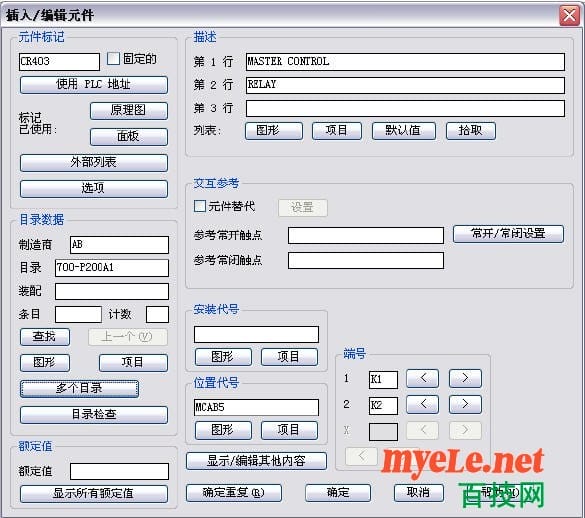Viewport: 585px width, 518px height.
Task: Click 位置代号 field showing MCAB5
Action: click(x=256, y=407)
